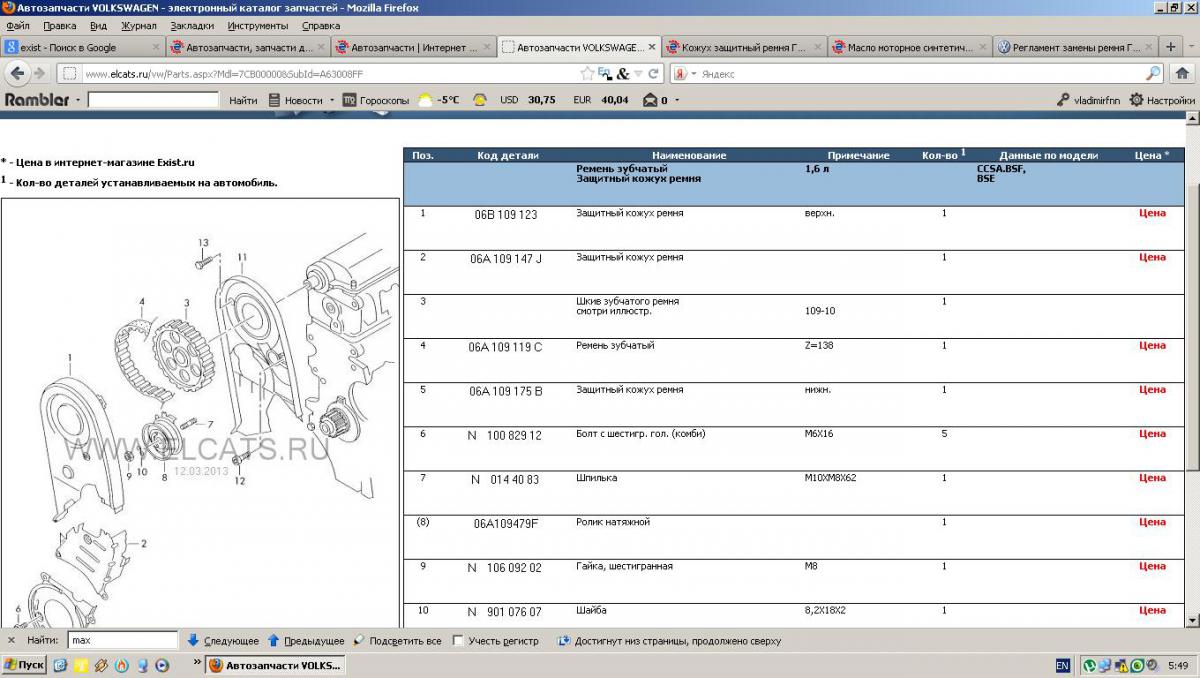Open Rambler weather showing -5°C
This screenshot has height=678, width=1200.
point(439,100)
